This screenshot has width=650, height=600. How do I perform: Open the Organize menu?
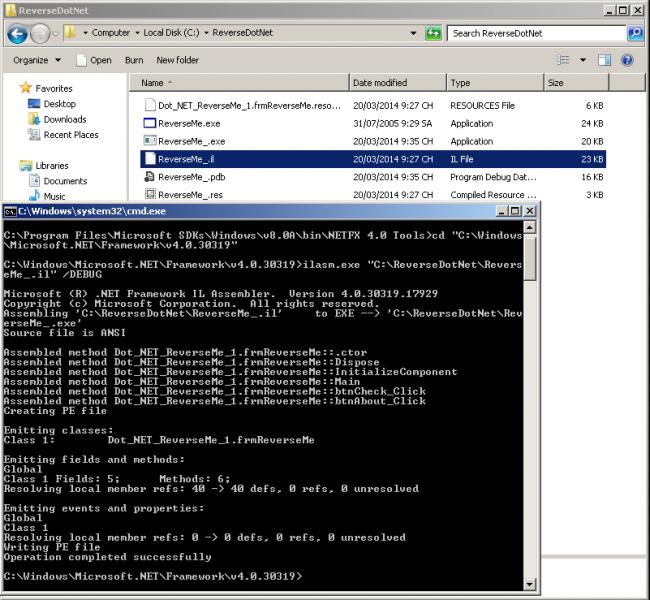36,60
